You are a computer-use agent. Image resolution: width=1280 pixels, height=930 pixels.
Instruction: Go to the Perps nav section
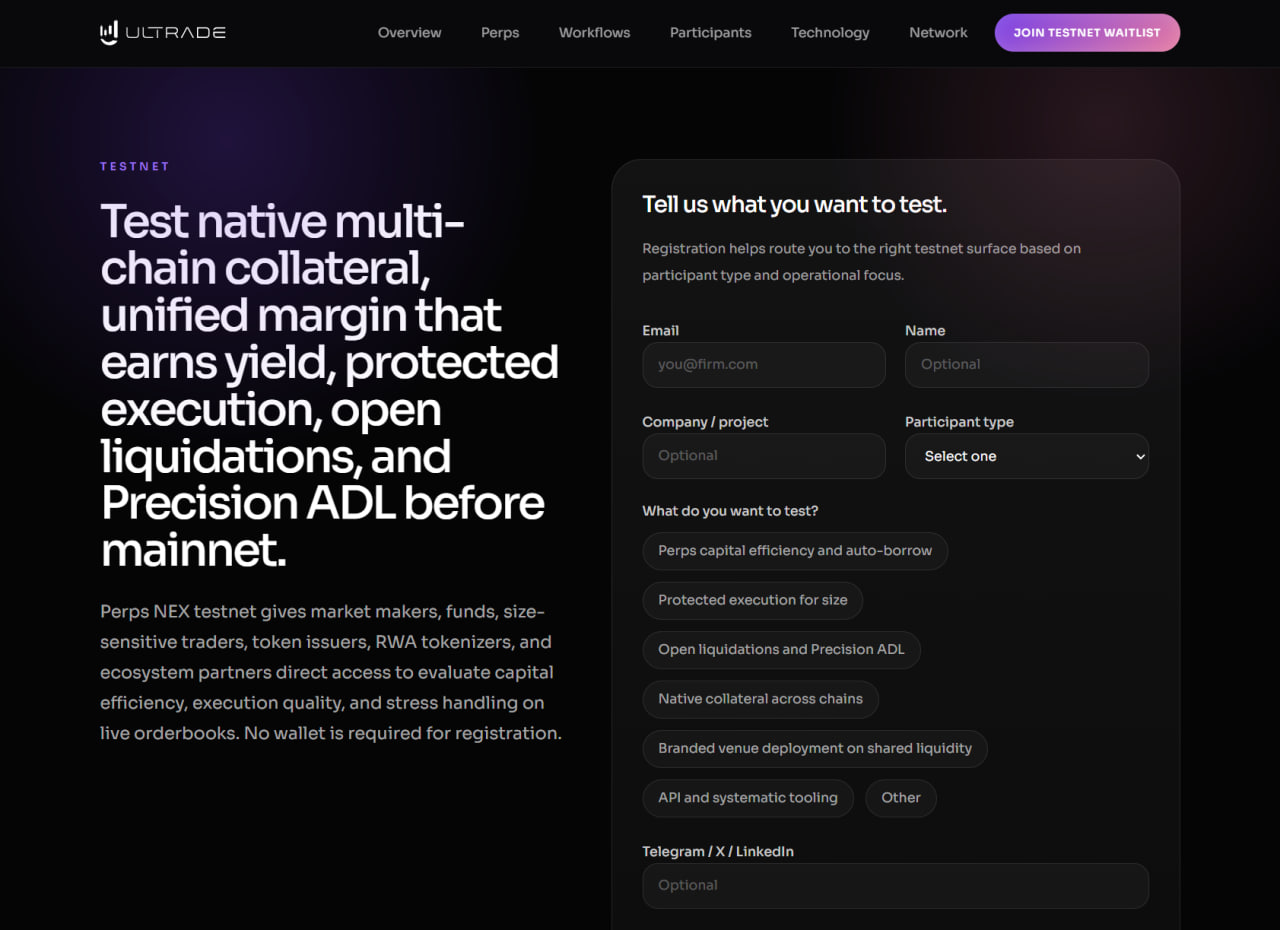500,33
